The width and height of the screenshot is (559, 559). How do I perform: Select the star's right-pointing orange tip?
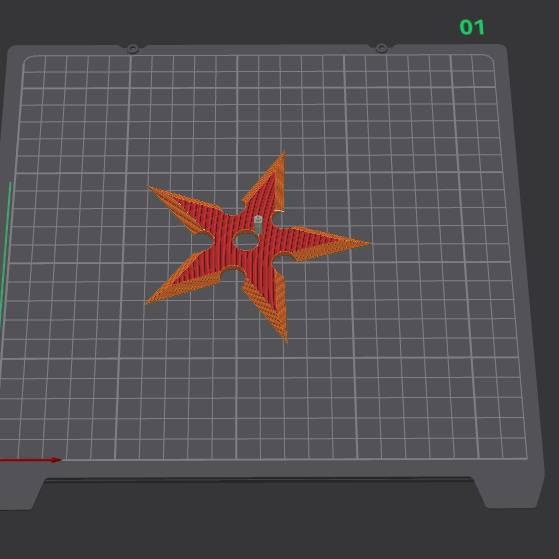[x=353, y=244]
